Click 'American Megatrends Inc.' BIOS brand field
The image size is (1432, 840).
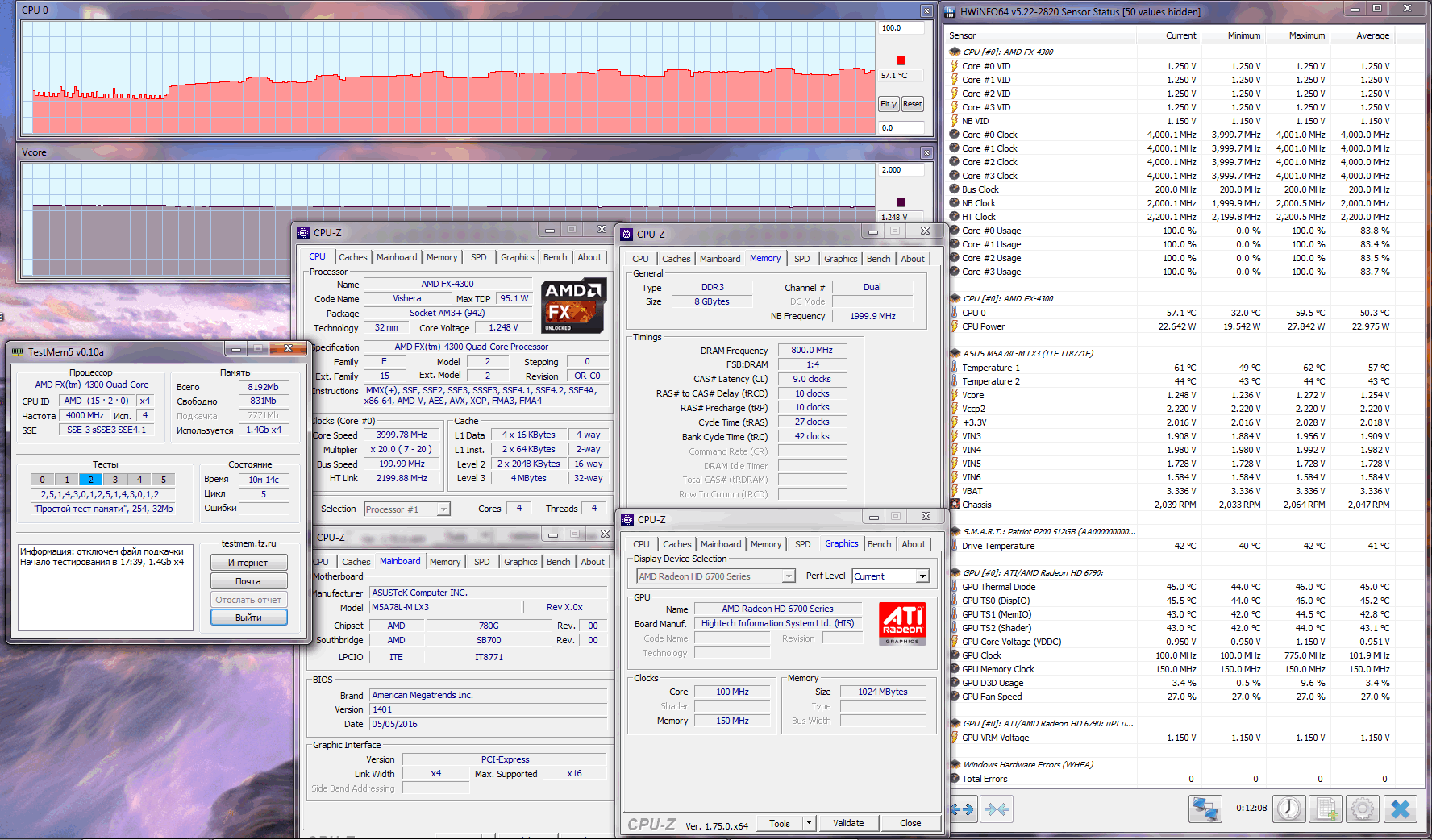[x=488, y=695]
